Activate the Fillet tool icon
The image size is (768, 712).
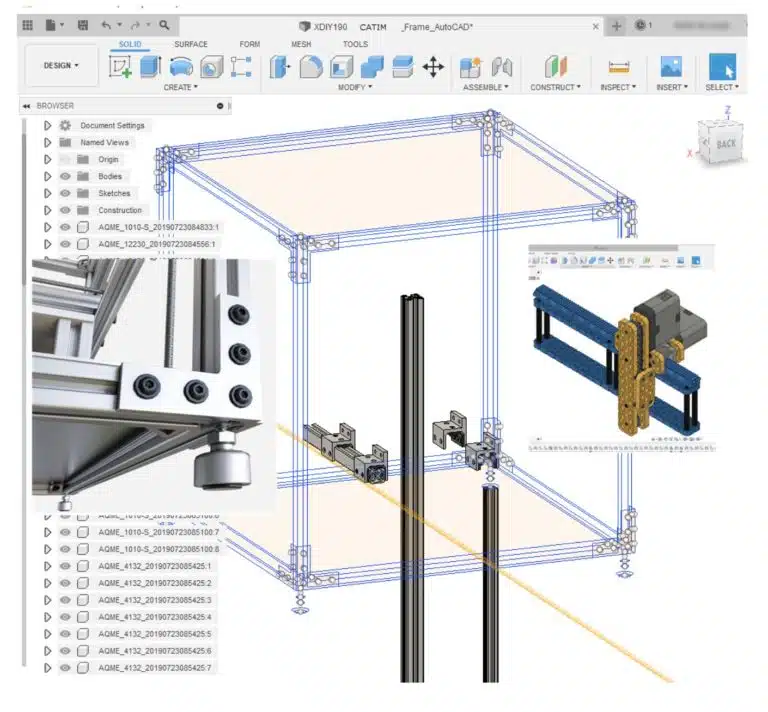311,67
